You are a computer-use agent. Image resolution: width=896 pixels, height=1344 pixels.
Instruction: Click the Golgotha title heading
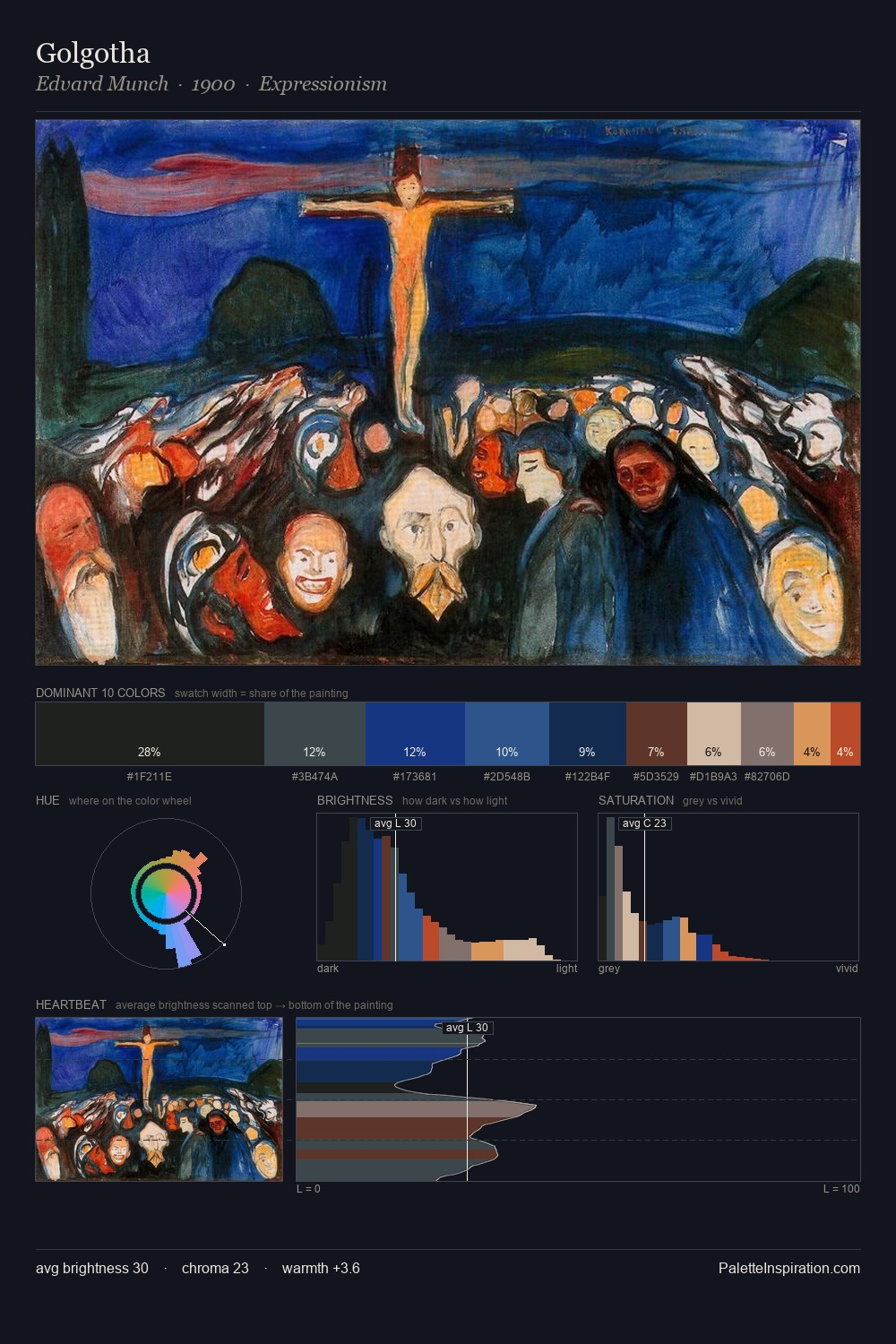[92, 54]
